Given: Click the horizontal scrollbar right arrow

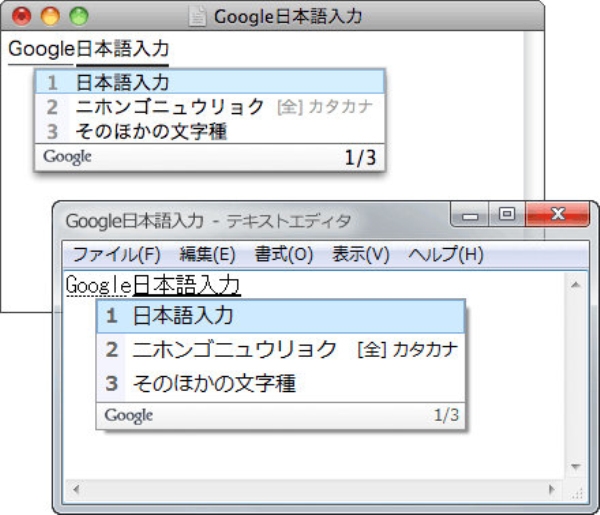Looking at the screenshot, I should 553,491.
